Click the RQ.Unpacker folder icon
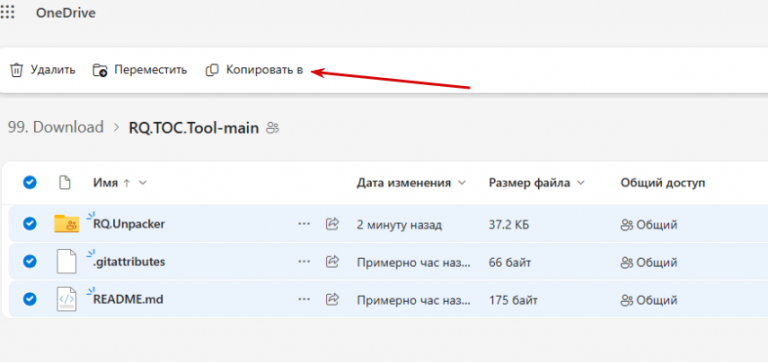Viewport: 768px width, 362px height. 66,224
